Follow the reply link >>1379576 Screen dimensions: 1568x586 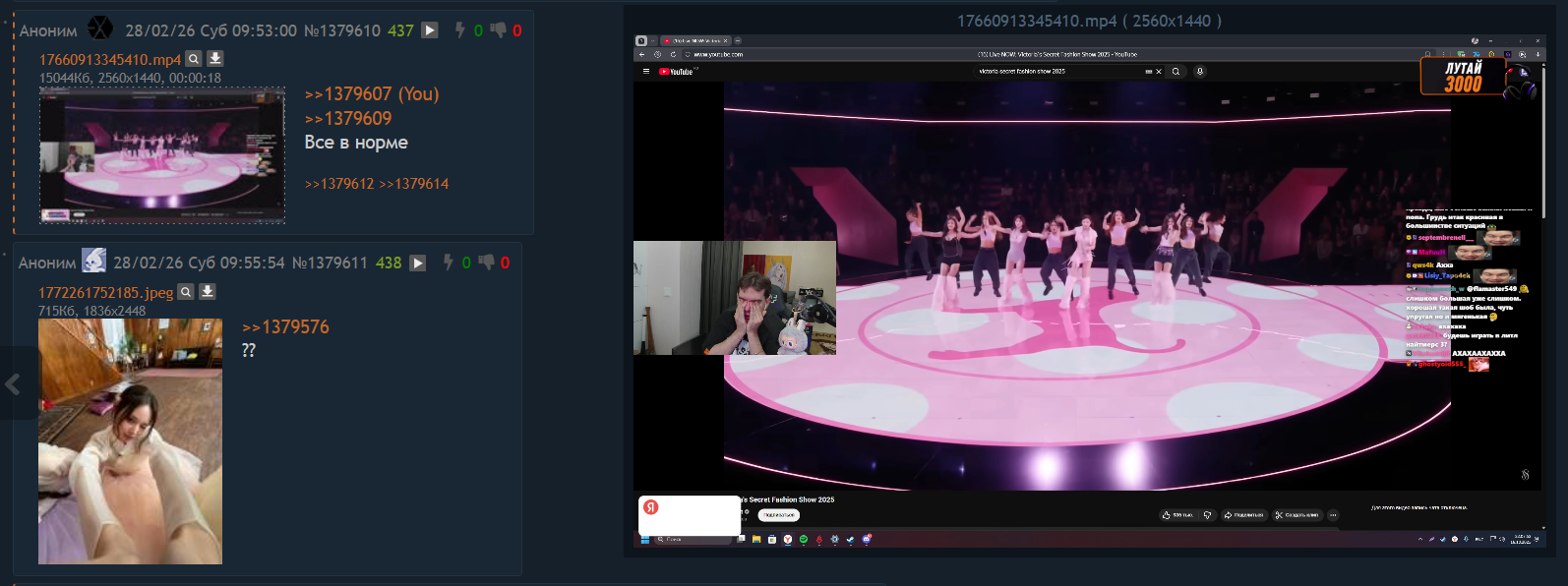[285, 327]
